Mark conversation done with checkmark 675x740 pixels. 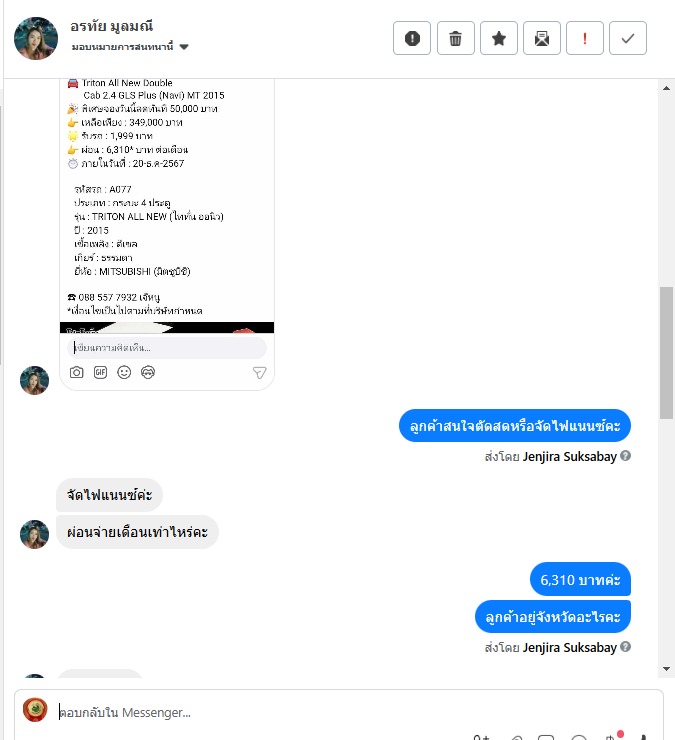click(x=628, y=38)
